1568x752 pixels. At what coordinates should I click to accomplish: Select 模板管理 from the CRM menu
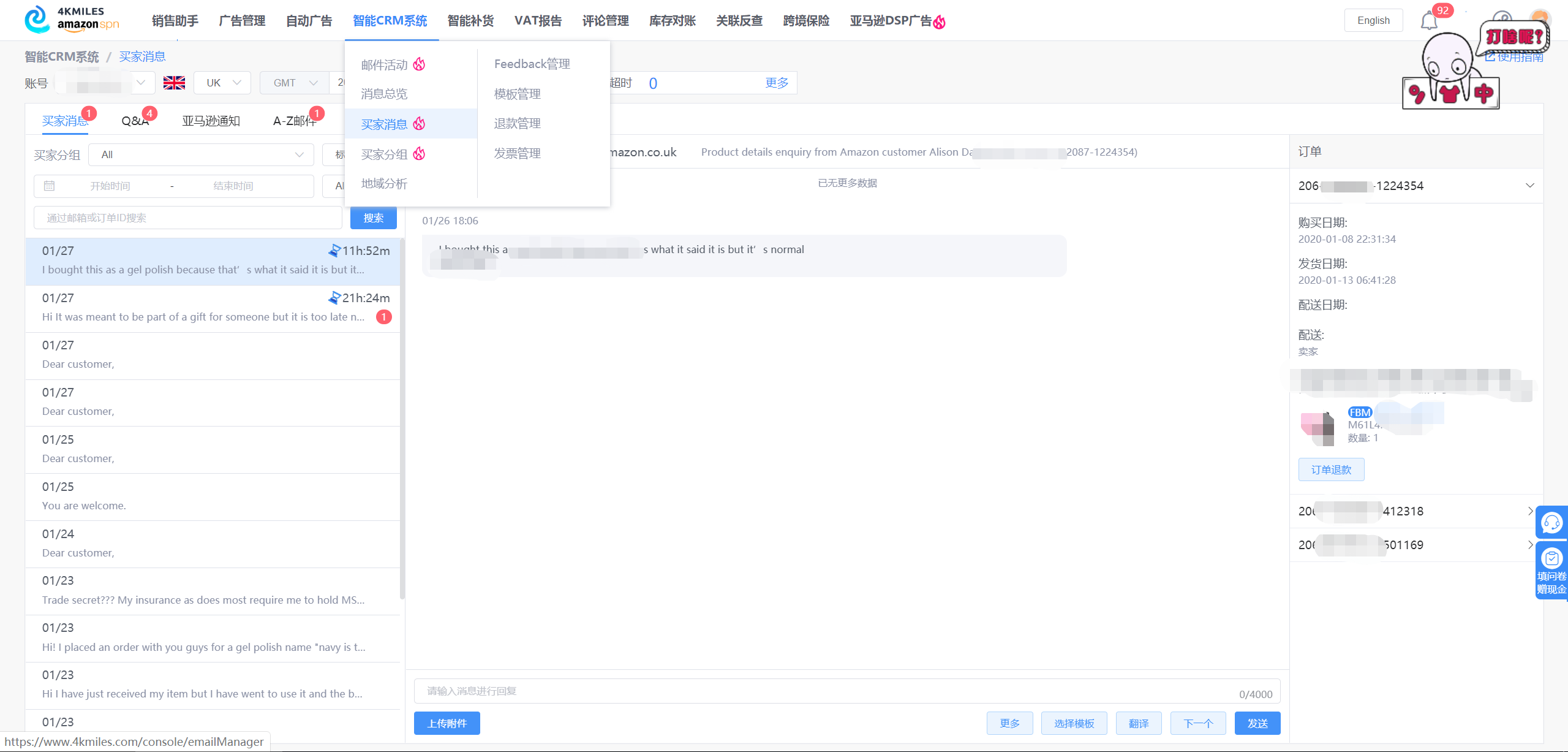[x=516, y=93]
